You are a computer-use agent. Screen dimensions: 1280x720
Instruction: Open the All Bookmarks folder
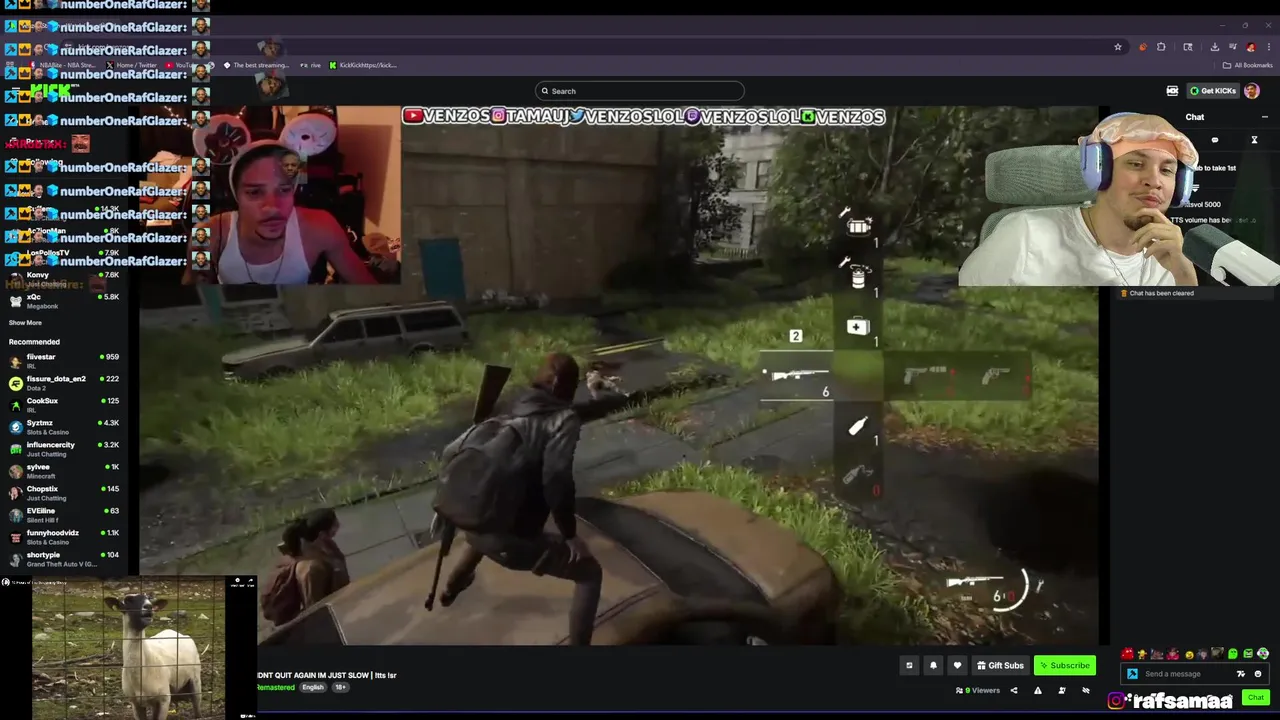coord(1248,65)
